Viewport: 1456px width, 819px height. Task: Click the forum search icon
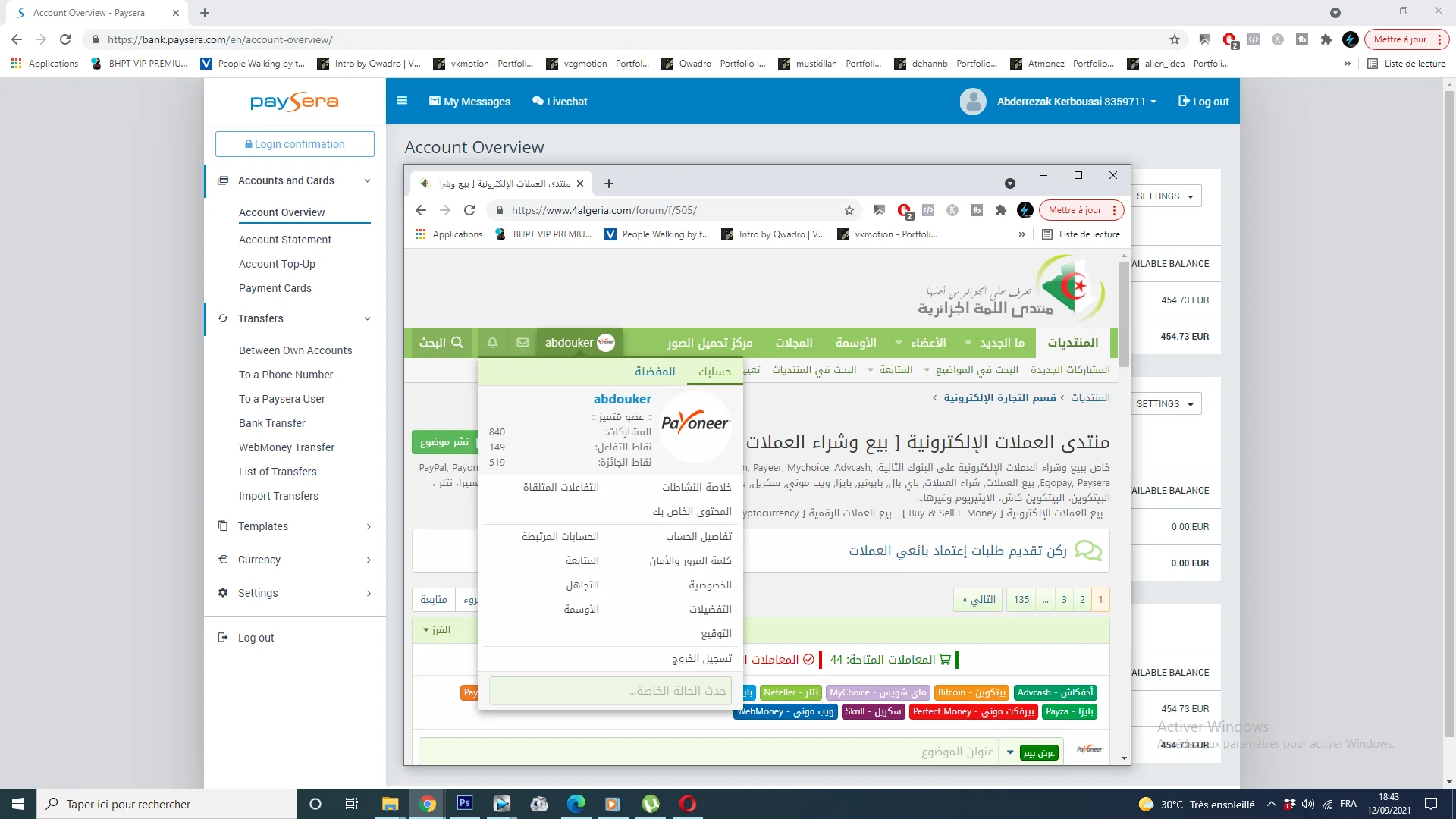click(x=457, y=343)
